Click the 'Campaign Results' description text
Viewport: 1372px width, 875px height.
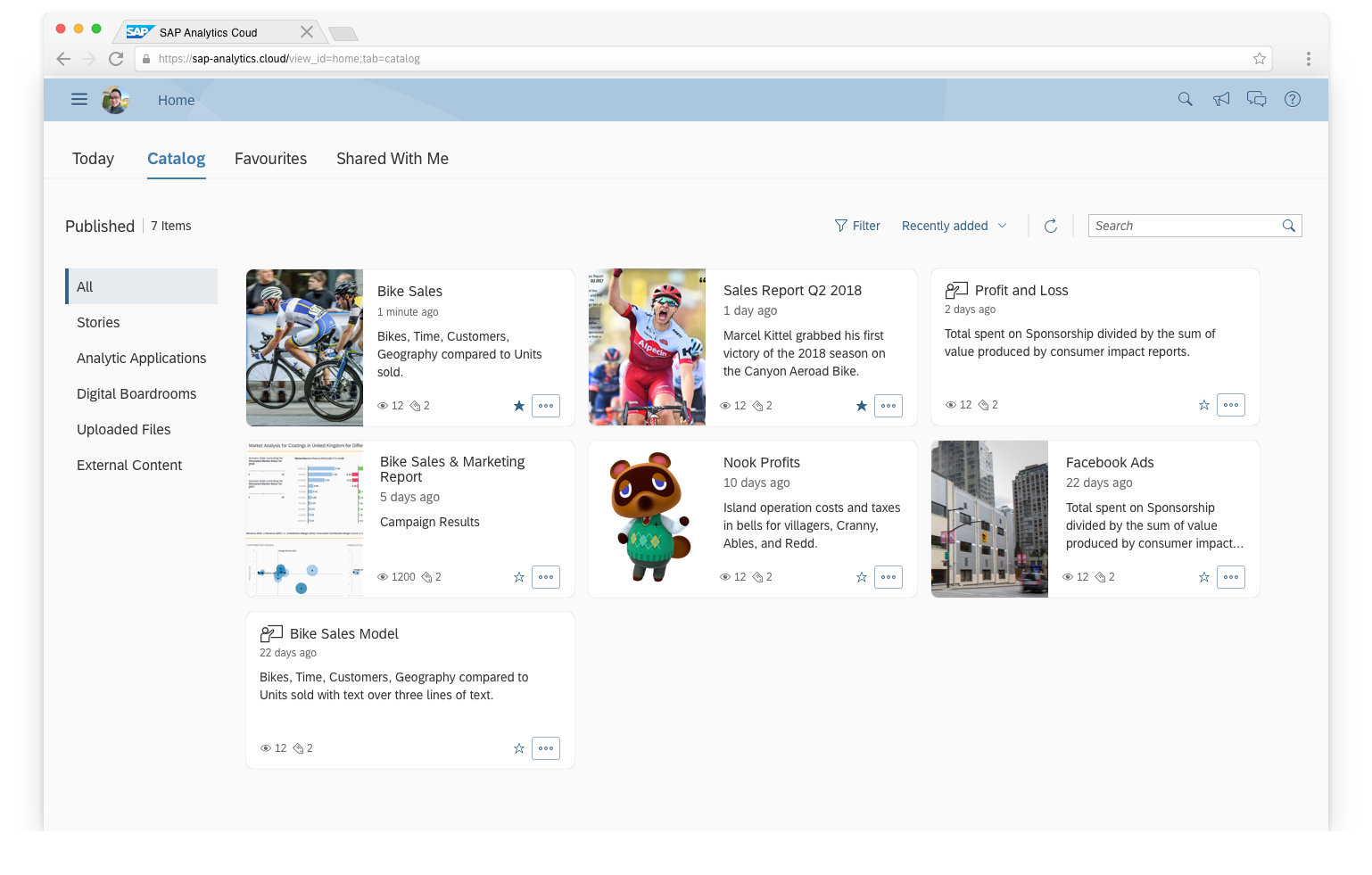click(430, 523)
